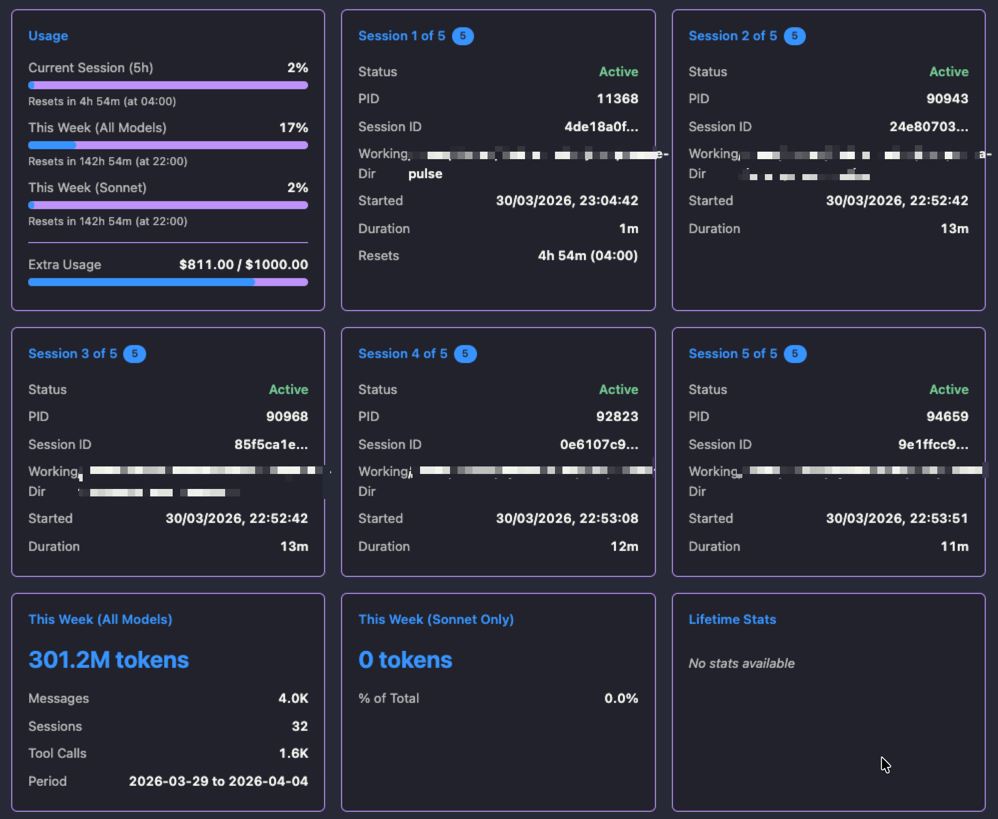Click the Messages value 4.0K
This screenshot has height=819, width=998.
(x=293, y=698)
